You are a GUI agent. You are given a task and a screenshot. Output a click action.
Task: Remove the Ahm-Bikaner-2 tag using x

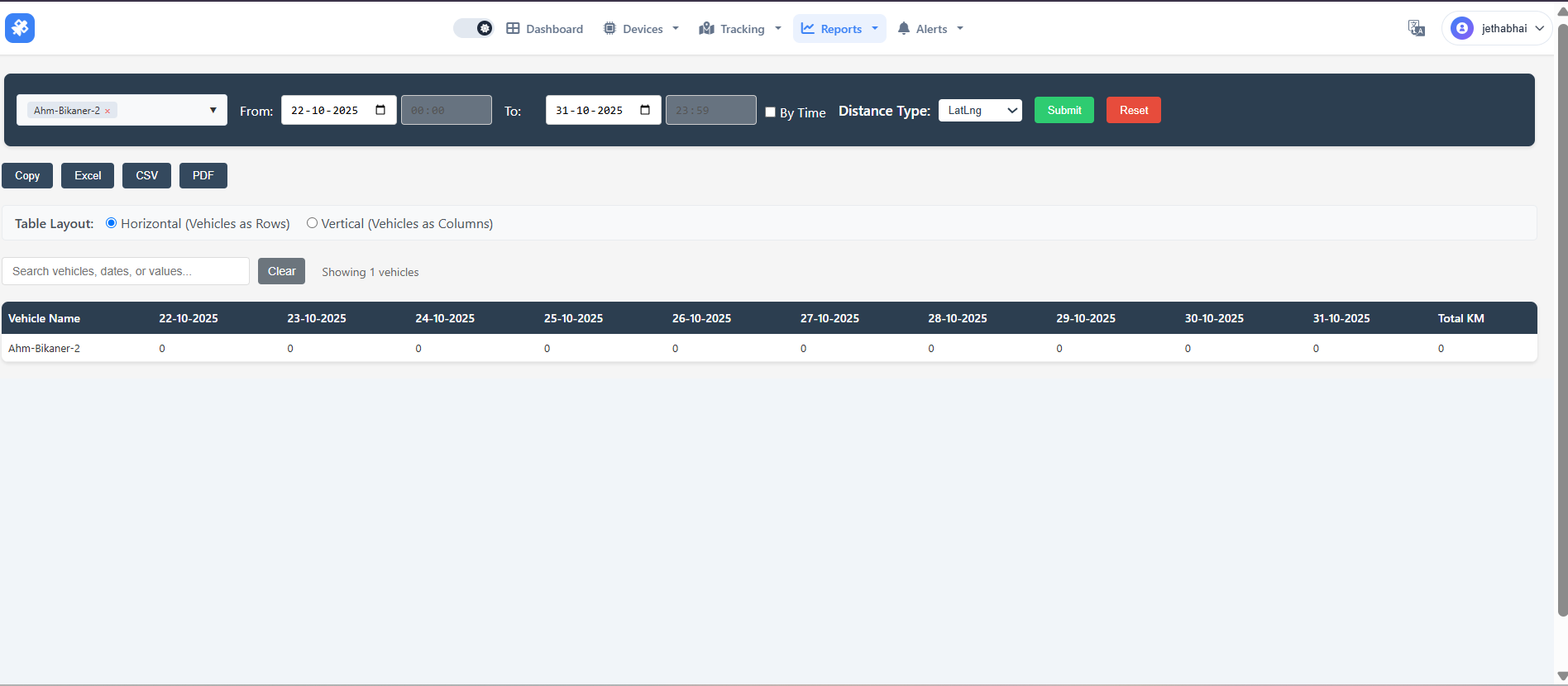(x=108, y=111)
